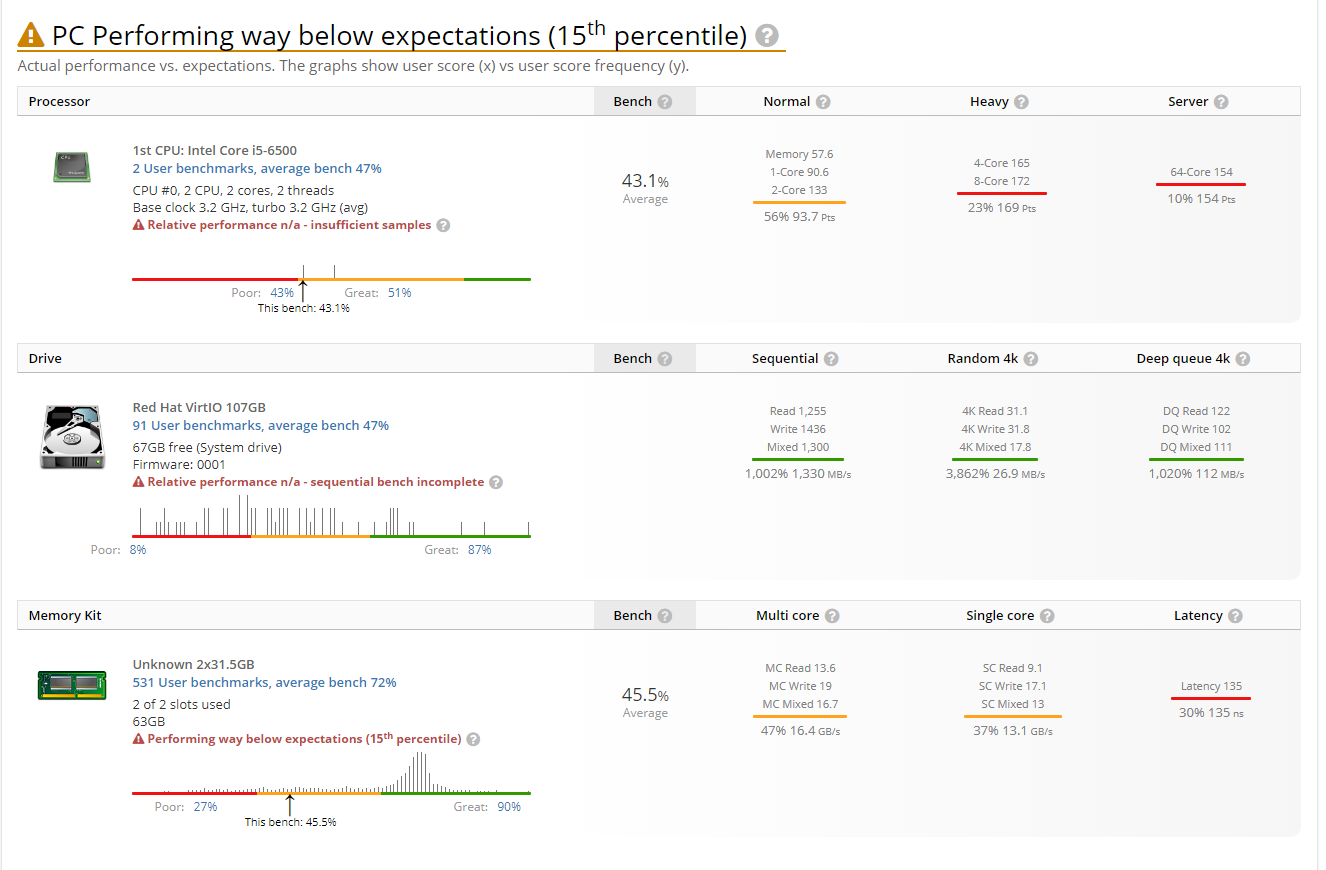Click the help icon beside Latency header
Image resolution: width=1326 pixels, height=870 pixels.
point(1235,616)
